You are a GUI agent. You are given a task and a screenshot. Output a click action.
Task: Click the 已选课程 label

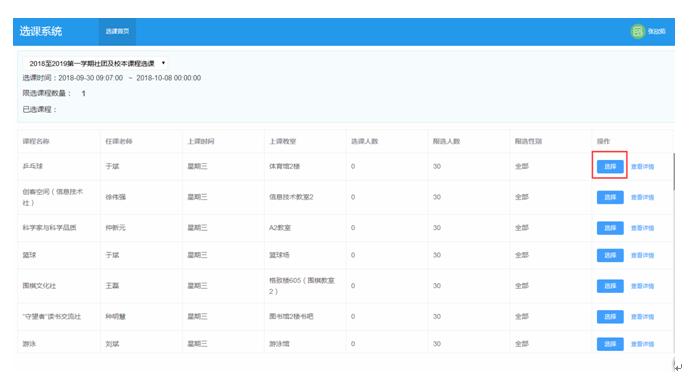(40, 109)
